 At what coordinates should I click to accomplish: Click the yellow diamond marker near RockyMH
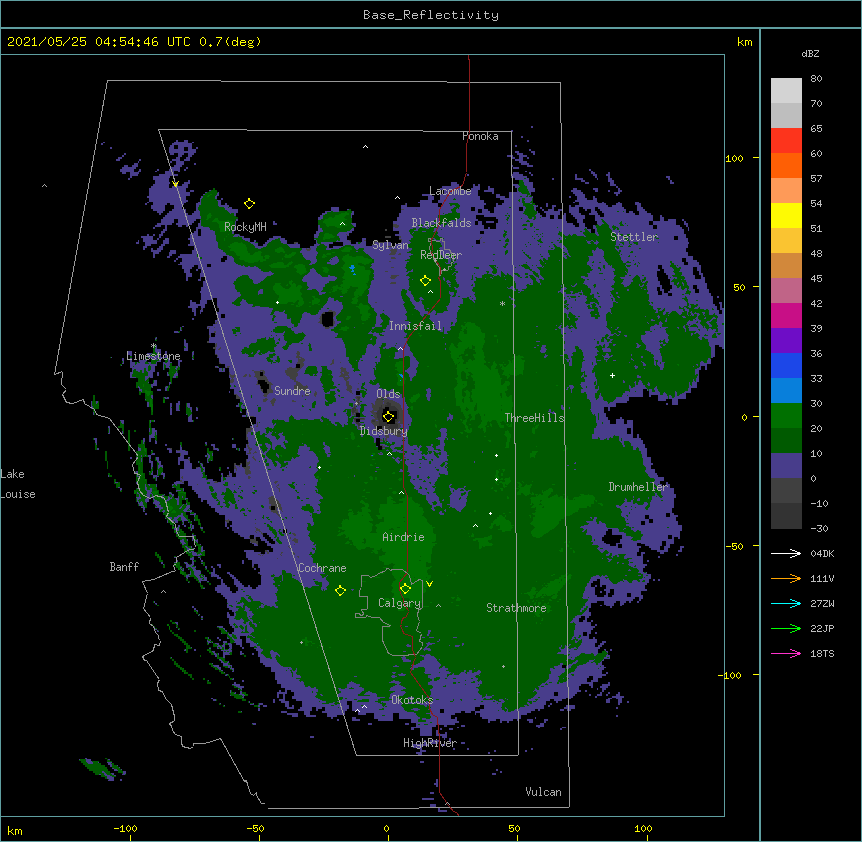[x=250, y=203]
